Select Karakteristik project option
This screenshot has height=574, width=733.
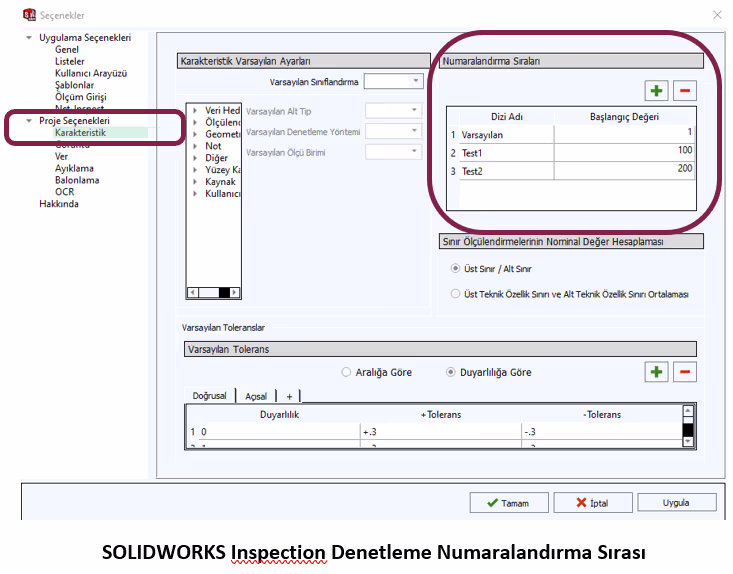80,133
